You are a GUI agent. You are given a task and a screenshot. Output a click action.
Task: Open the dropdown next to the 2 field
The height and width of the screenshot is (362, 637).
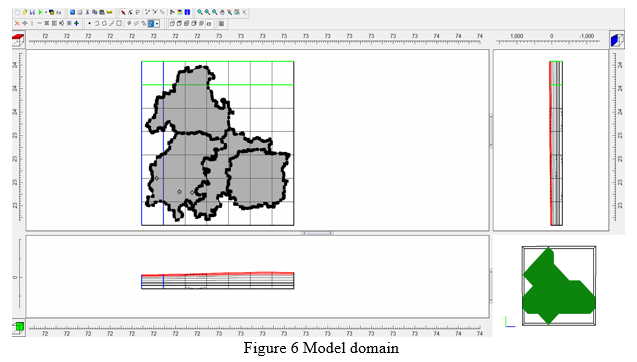pyautogui.click(x=157, y=24)
